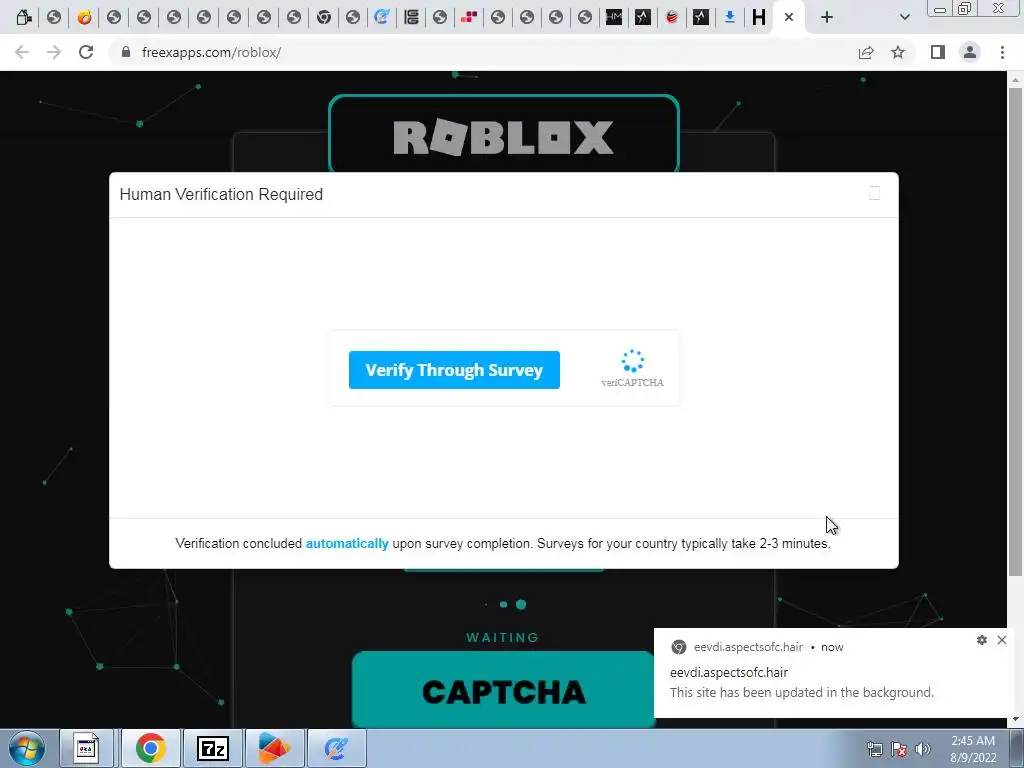This screenshot has height=768, width=1024.
Task: Open the Windows Start menu
Action: pyautogui.click(x=26, y=748)
